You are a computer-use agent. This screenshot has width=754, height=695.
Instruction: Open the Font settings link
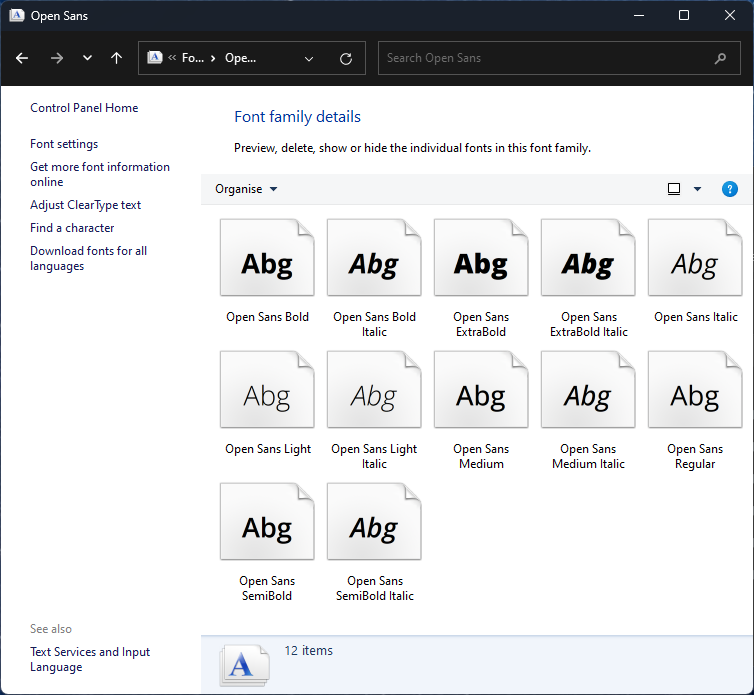pyautogui.click(x=64, y=144)
